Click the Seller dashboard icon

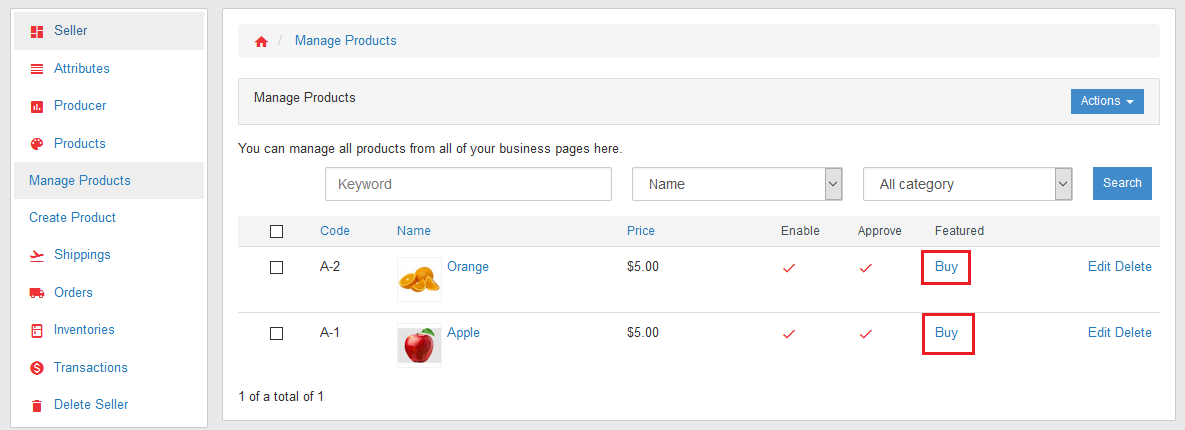click(x=36, y=31)
